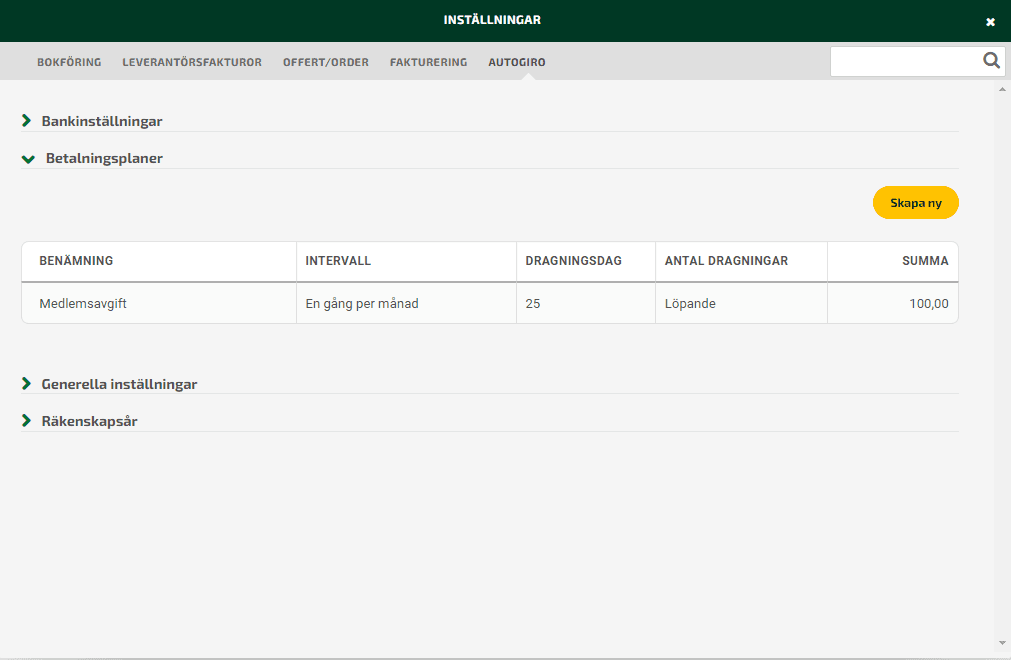Click the search magnifier icon
This screenshot has height=660, width=1011.
coord(991,61)
